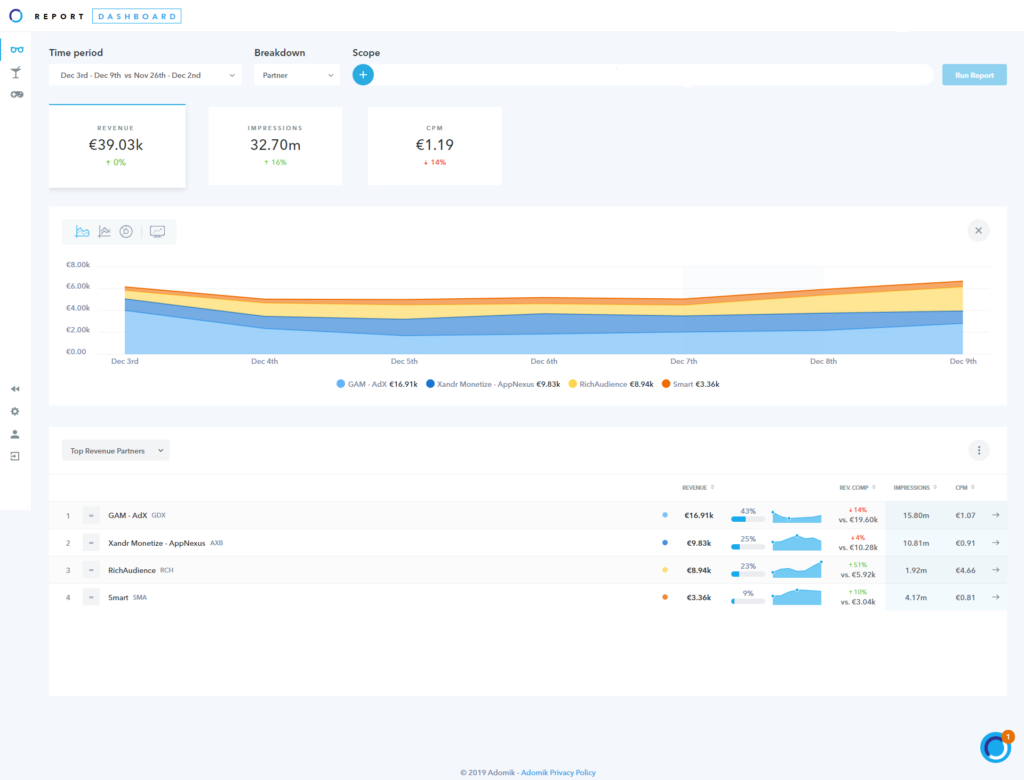Click the orange color dot in Smart row
Image resolution: width=1024 pixels, height=780 pixels.
(x=665, y=597)
